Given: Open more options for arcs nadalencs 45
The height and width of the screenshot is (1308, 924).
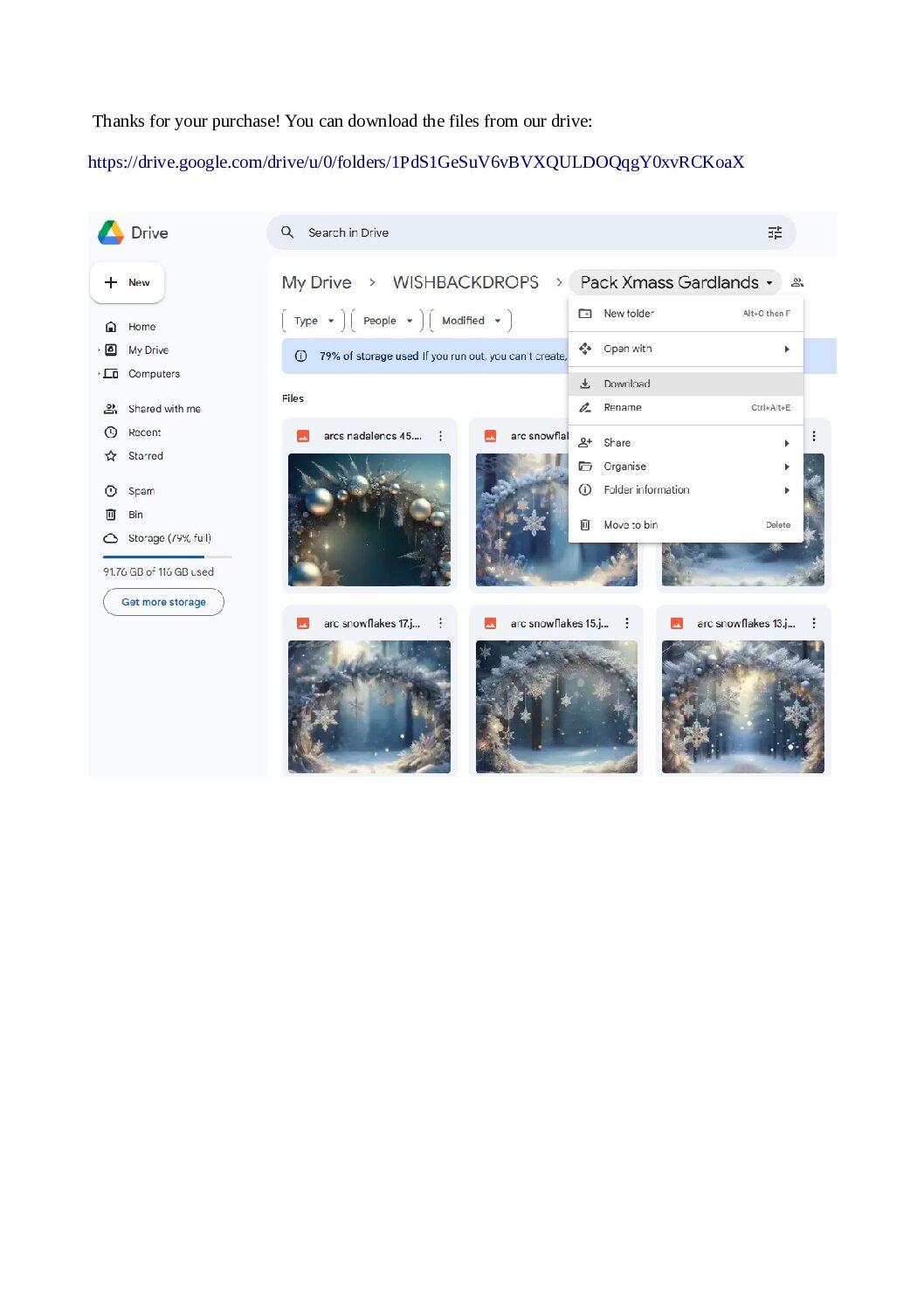Looking at the screenshot, I should tap(440, 436).
